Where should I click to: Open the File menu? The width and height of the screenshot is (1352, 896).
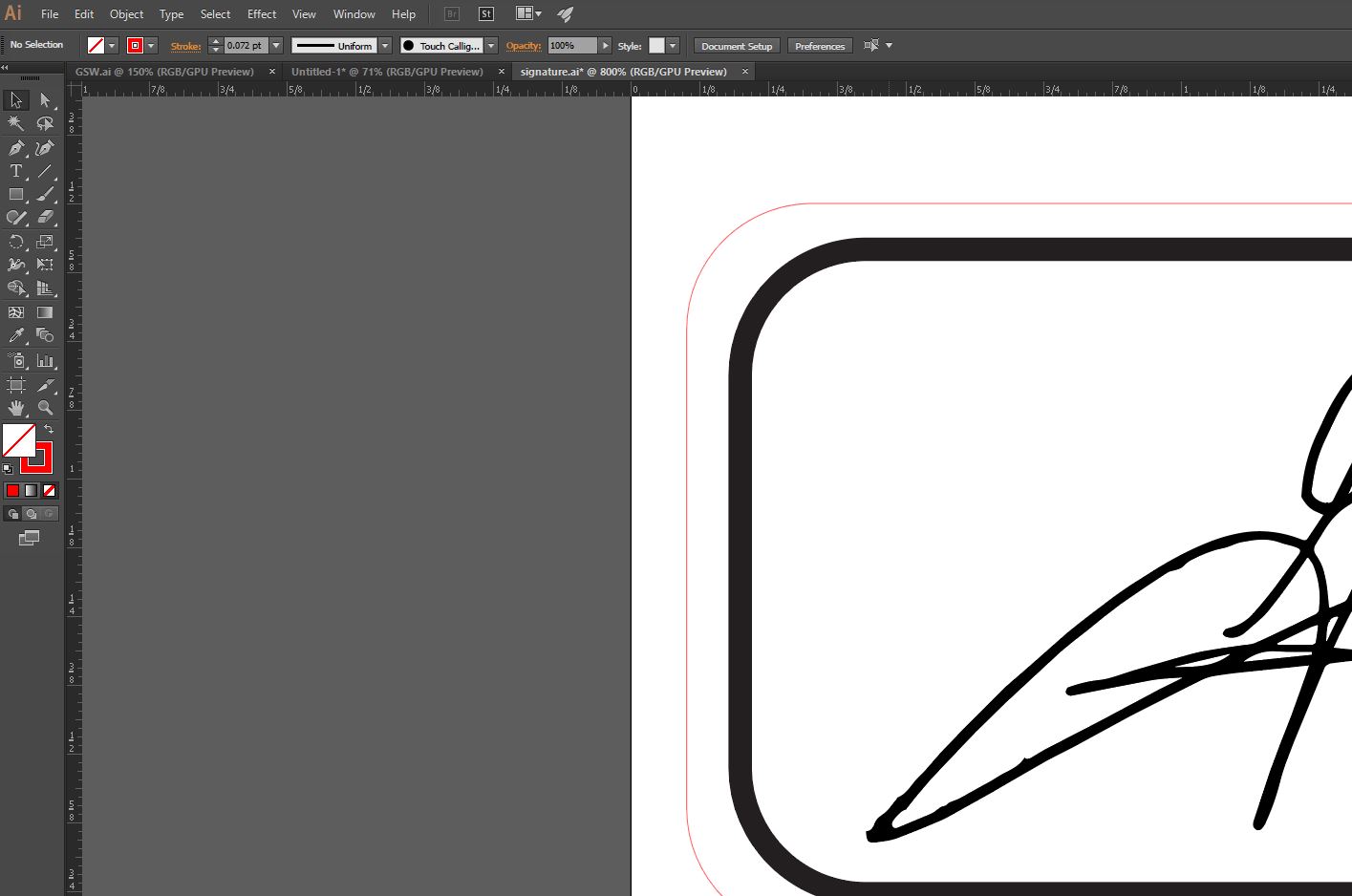50,14
